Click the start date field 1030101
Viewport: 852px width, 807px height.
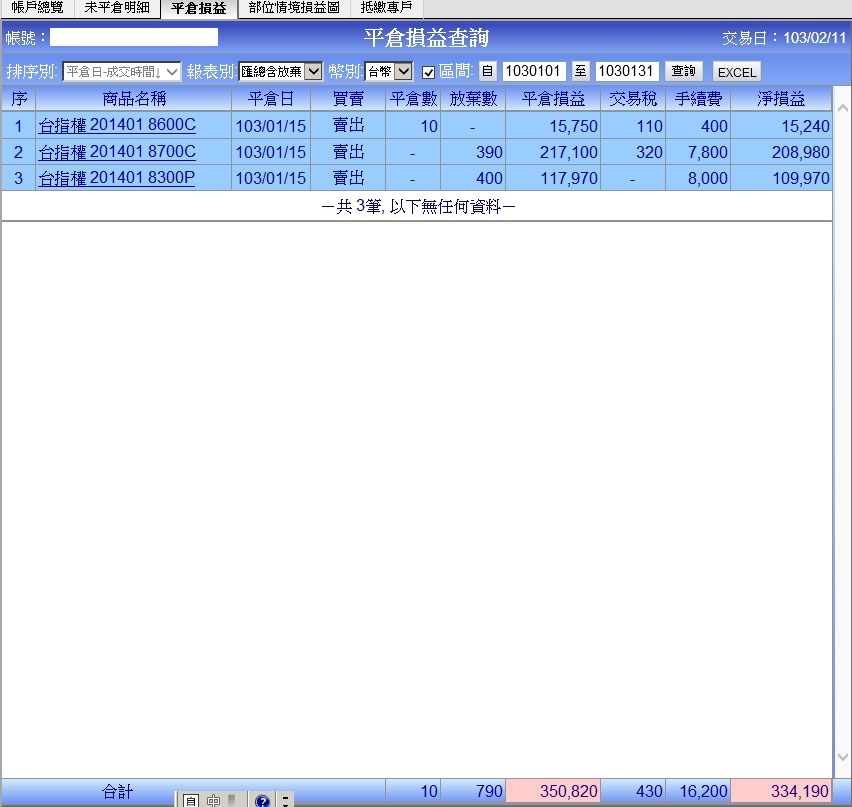[534, 71]
